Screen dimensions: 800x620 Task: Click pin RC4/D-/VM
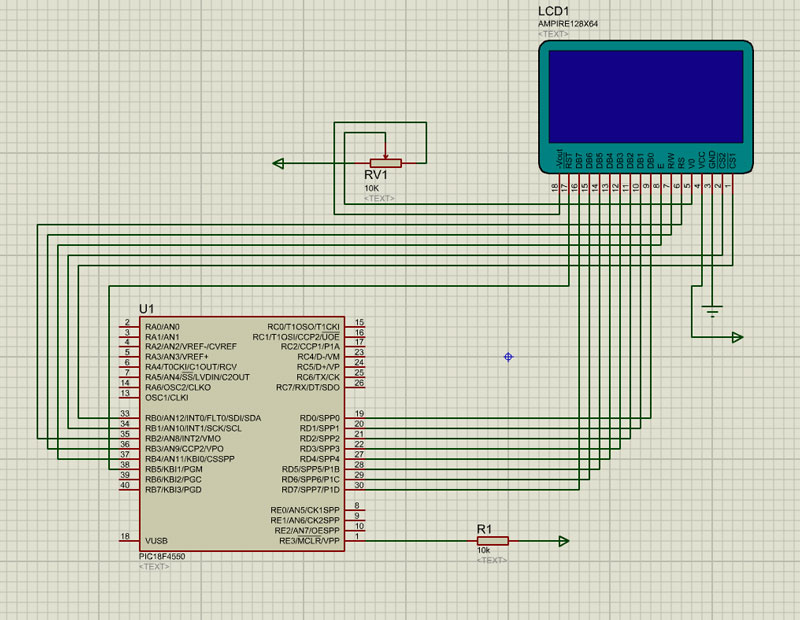click(x=318, y=357)
